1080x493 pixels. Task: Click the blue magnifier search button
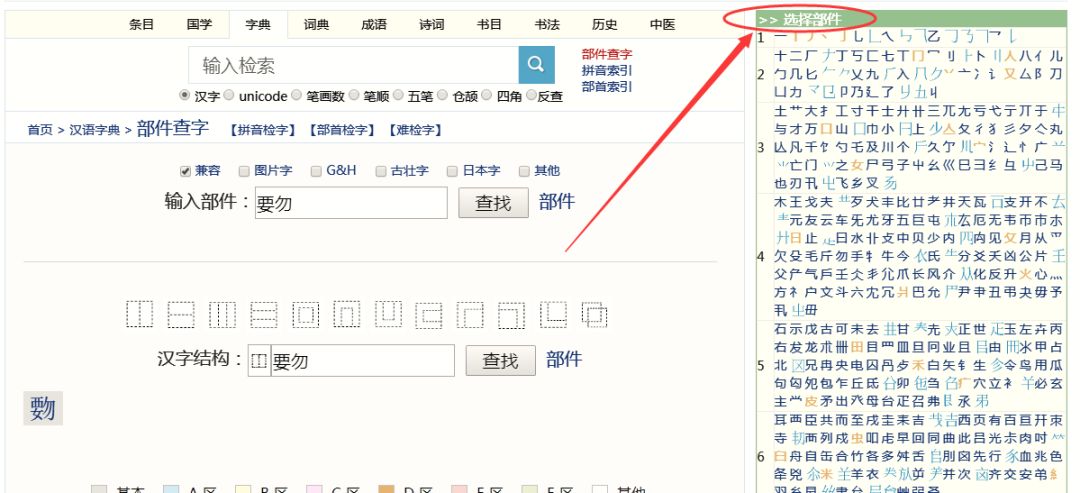coord(535,65)
